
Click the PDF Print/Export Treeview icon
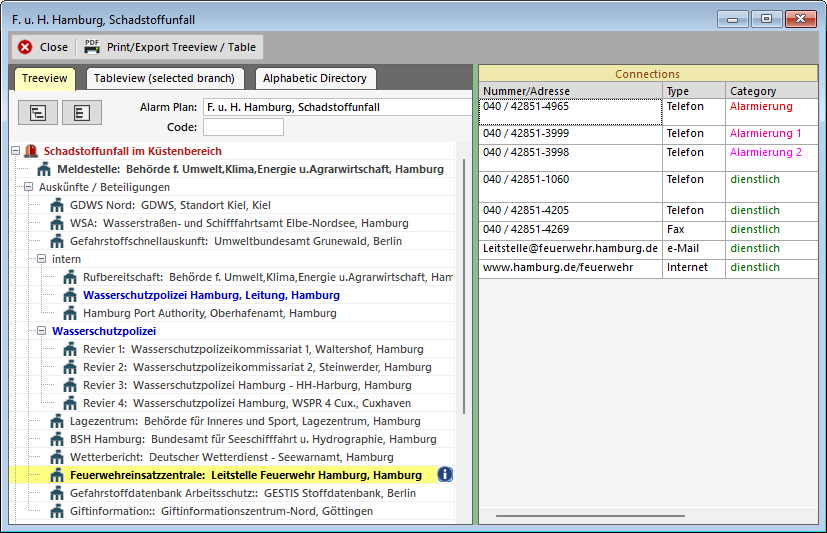(x=92, y=46)
